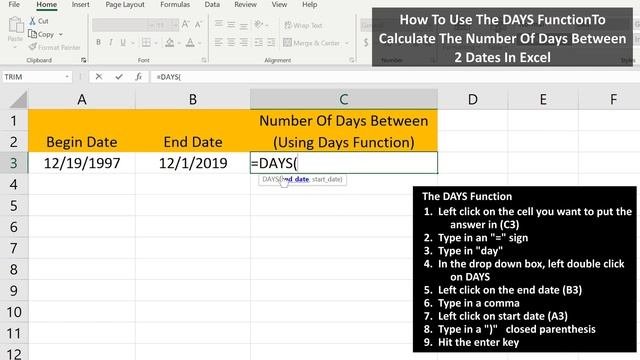Switch to the Insert tab

coord(80,4)
